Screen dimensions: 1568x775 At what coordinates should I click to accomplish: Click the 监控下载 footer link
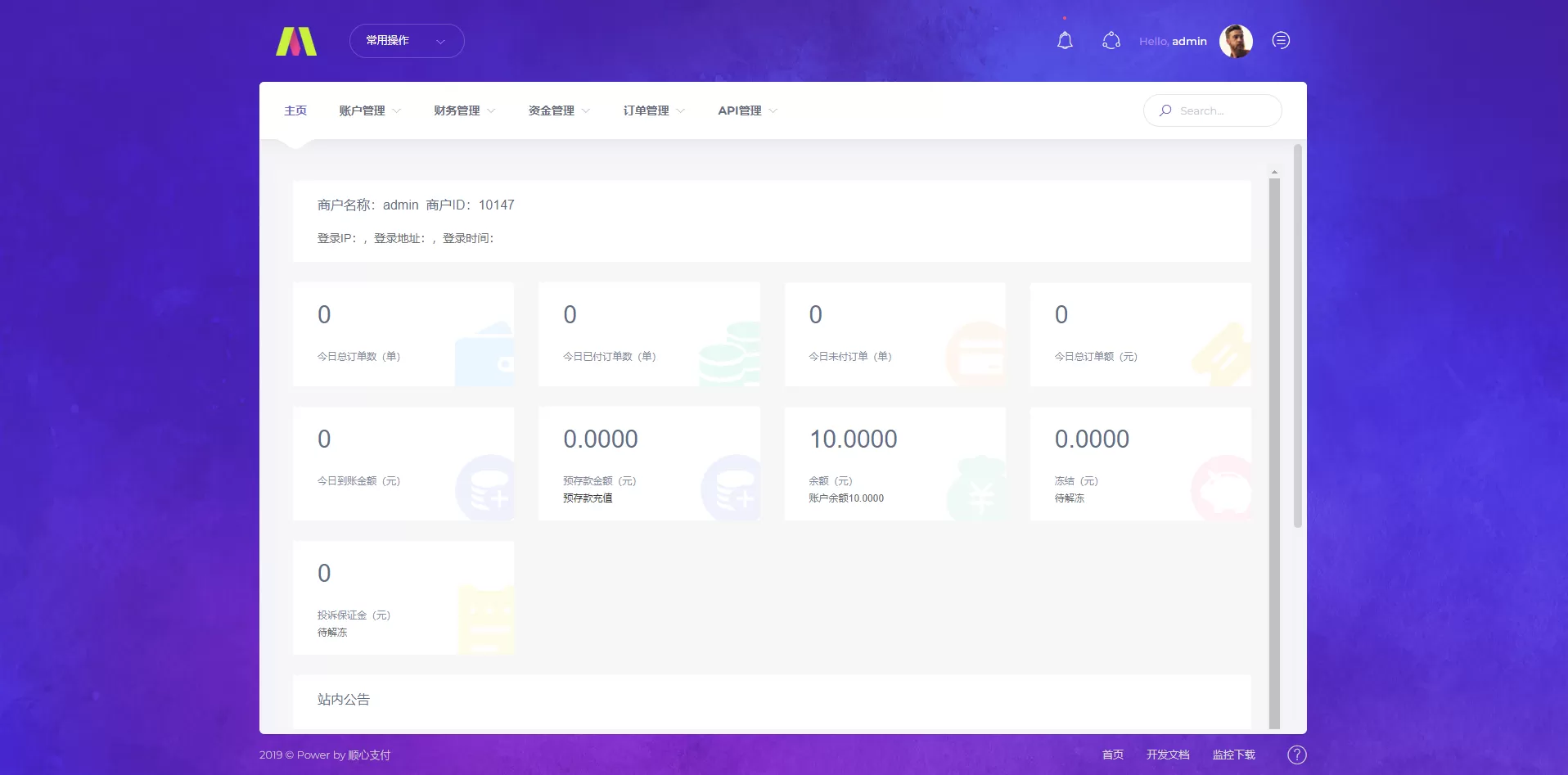[1233, 755]
